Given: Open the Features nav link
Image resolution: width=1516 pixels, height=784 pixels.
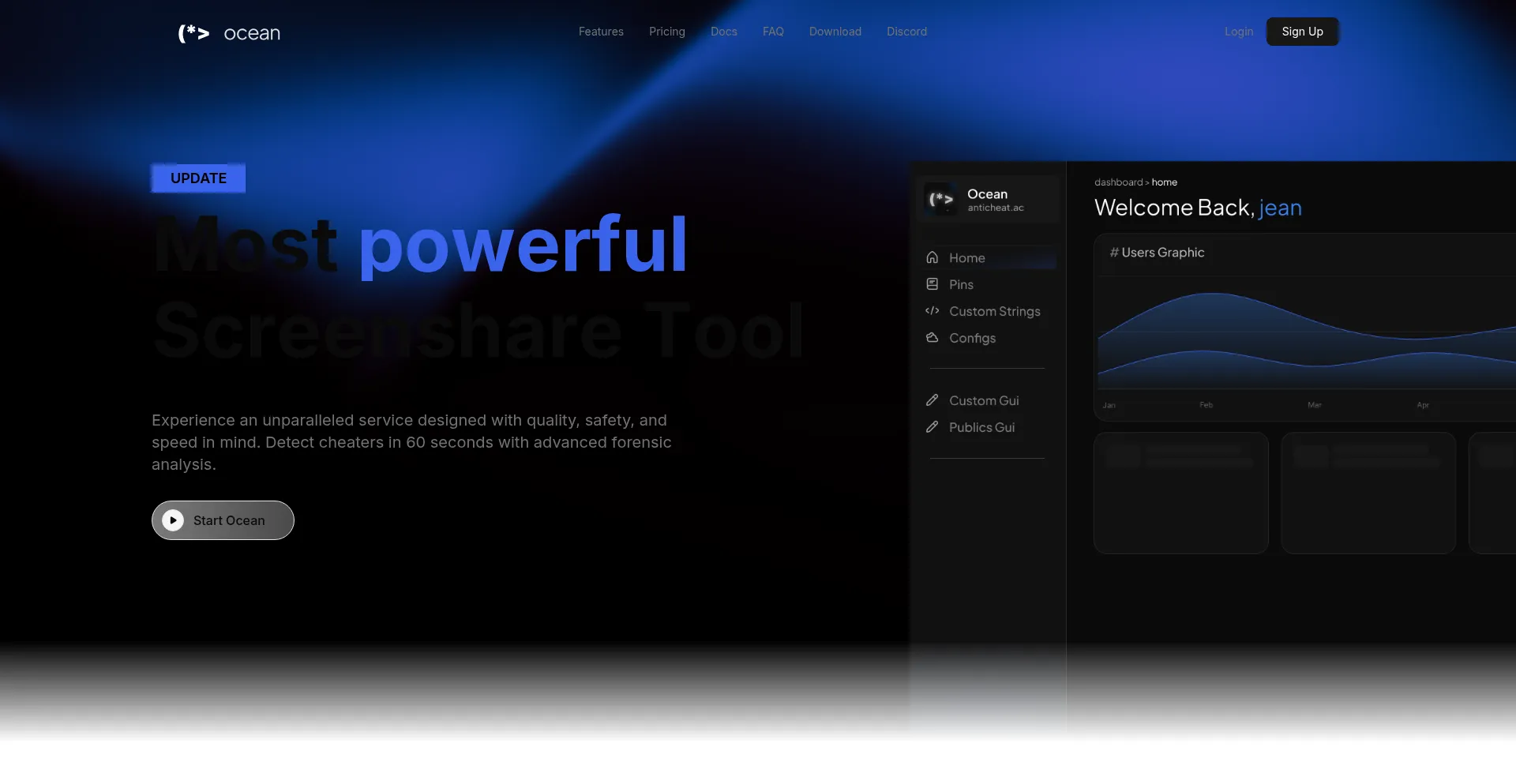Looking at the screenshot, I should click(601, 32).
